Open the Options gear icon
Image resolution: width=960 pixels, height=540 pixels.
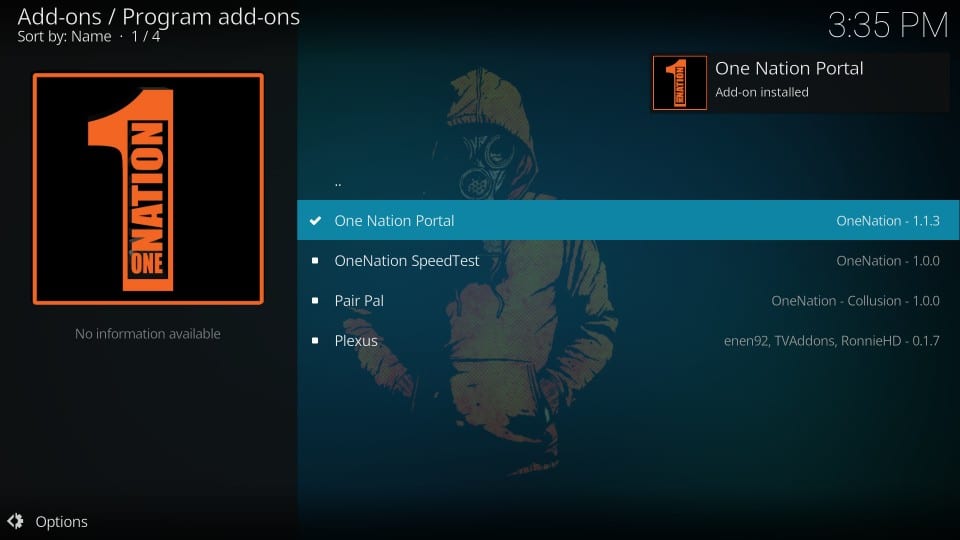point(15,522)
